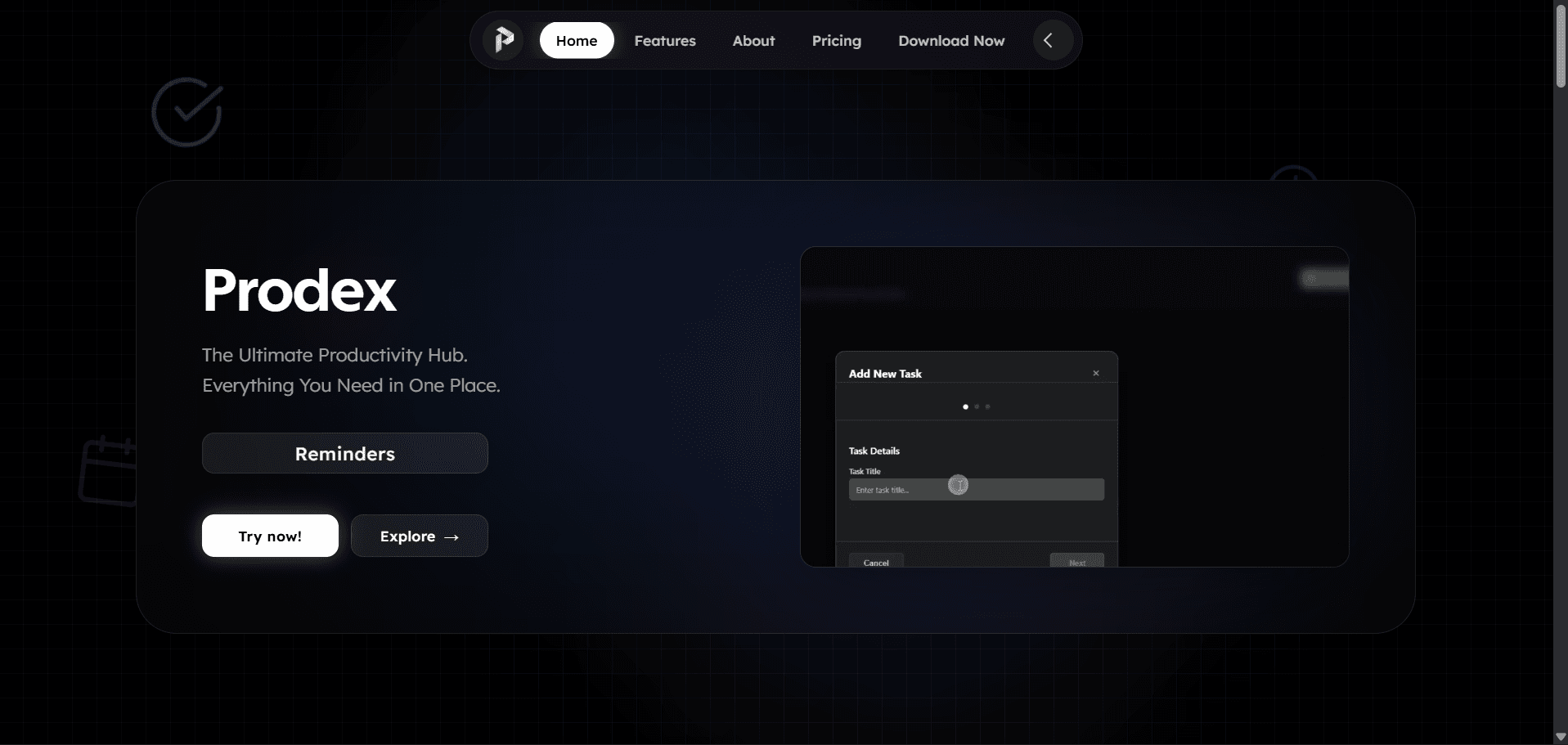The height and width of the screenshot is (745, 1568).
Task: Click the page scrollbar on the right edge
Action: pyautogui.click(x=1561, y=33)
